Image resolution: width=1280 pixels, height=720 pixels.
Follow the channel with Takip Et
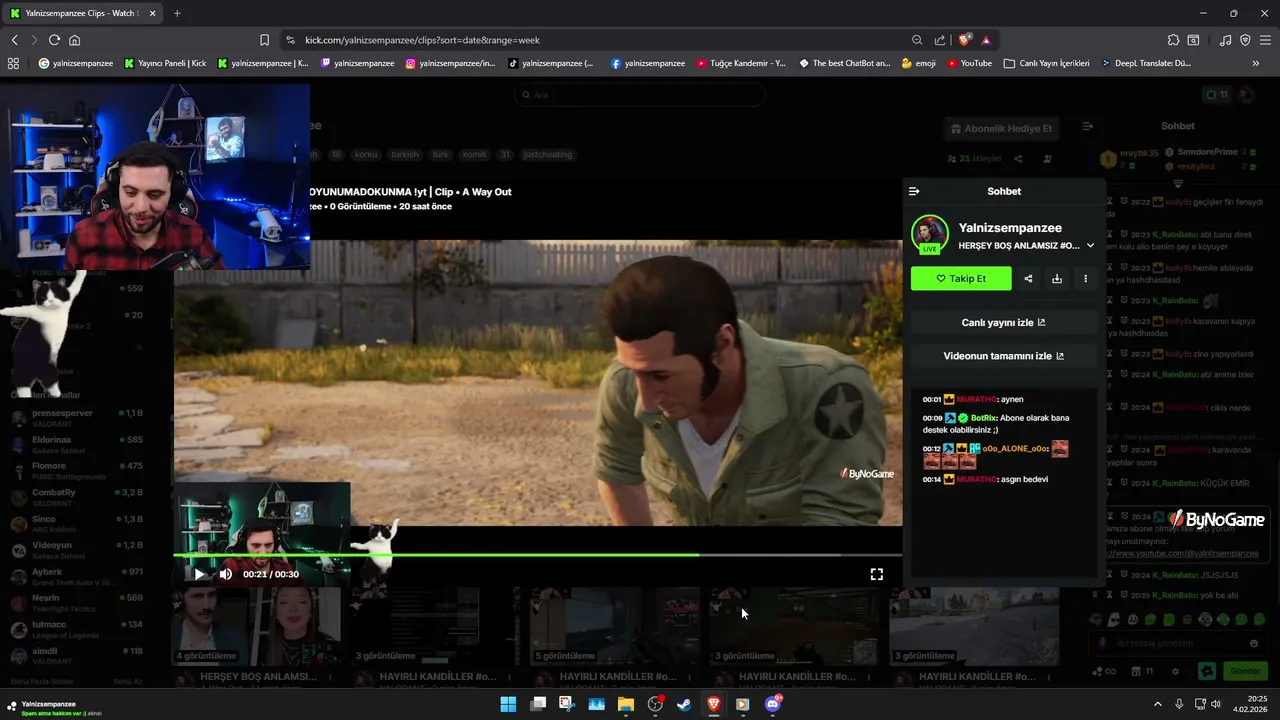click(x=961, y=279)
